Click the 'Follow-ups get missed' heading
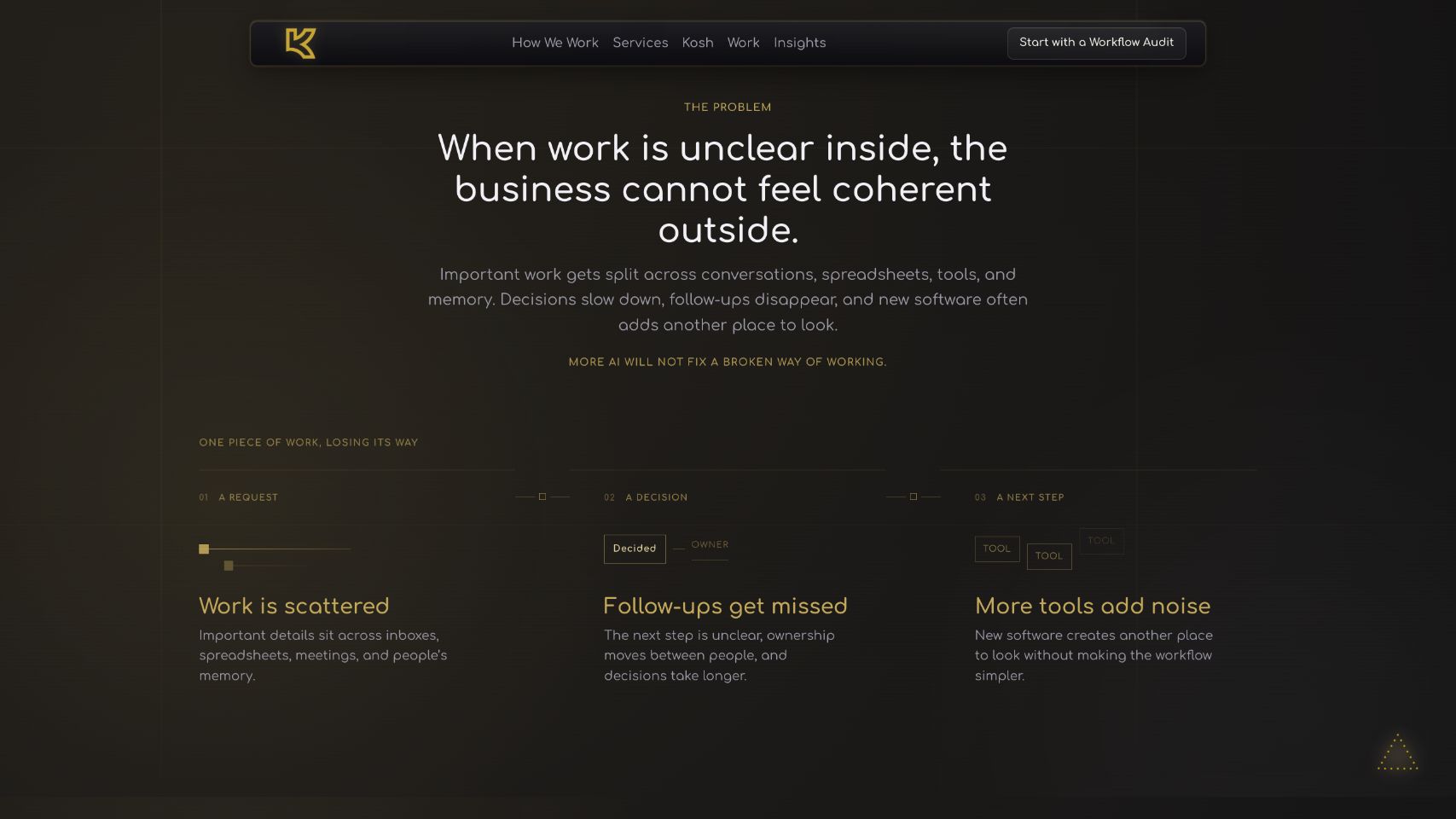The width and height of the screenshot is (1456, 819). (x=725, y=606)
